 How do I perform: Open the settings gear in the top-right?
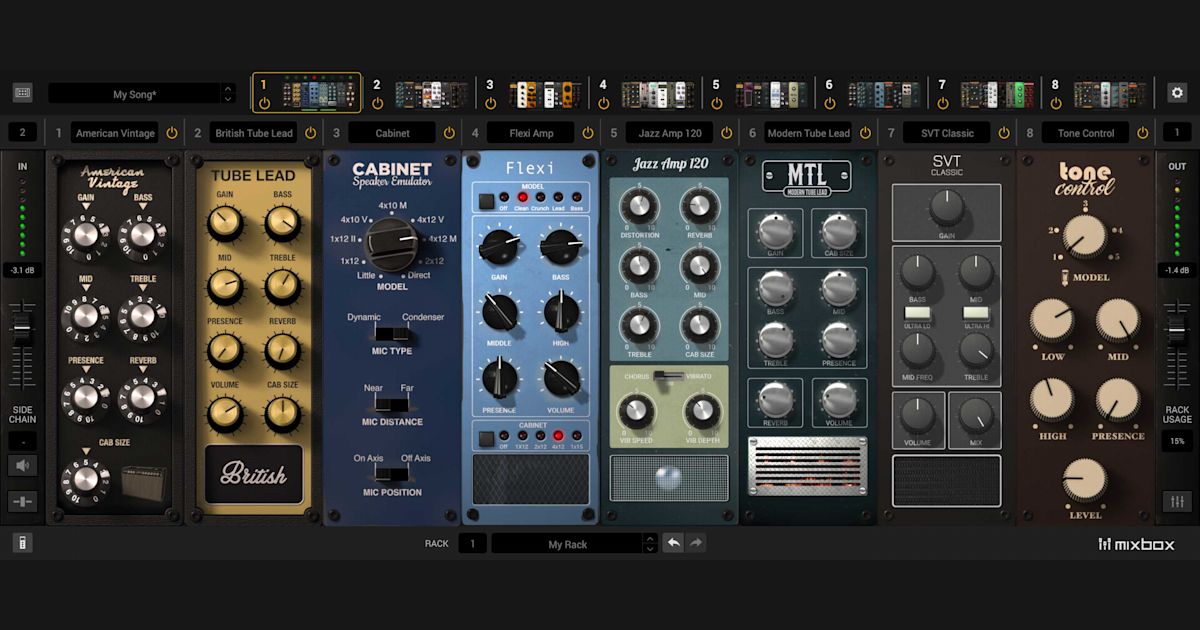pos(1177,90)
